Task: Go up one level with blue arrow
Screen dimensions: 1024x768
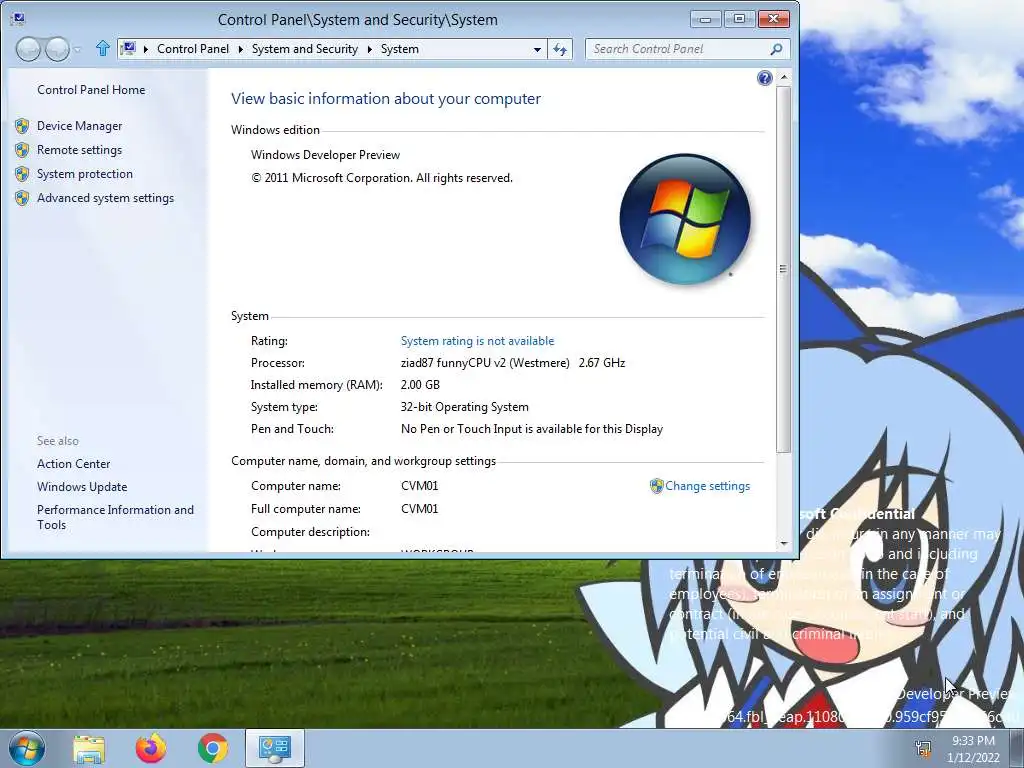Action: (x=103, y=48)
